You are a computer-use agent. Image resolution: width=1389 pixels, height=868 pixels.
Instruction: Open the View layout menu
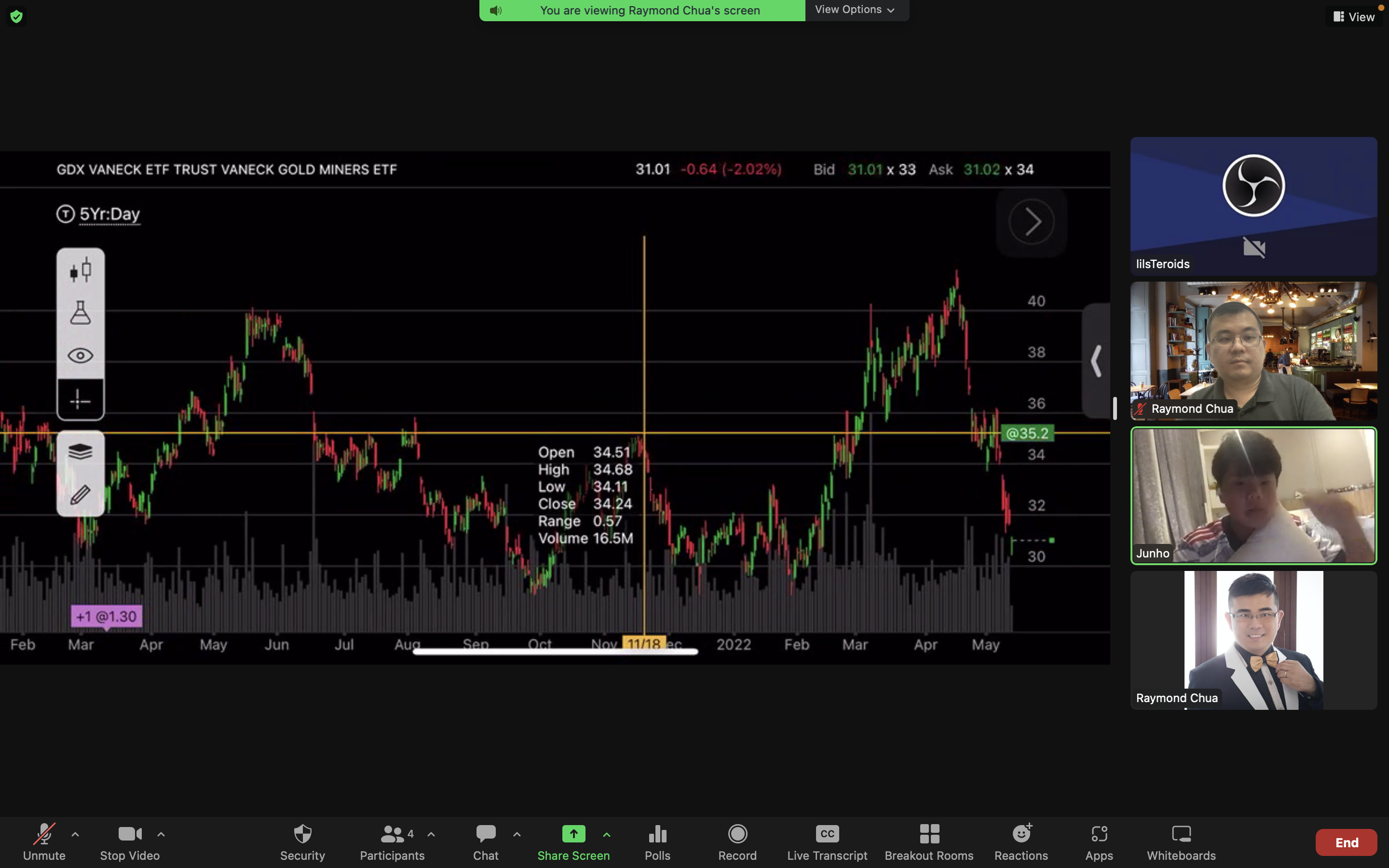click(1353, 17)
